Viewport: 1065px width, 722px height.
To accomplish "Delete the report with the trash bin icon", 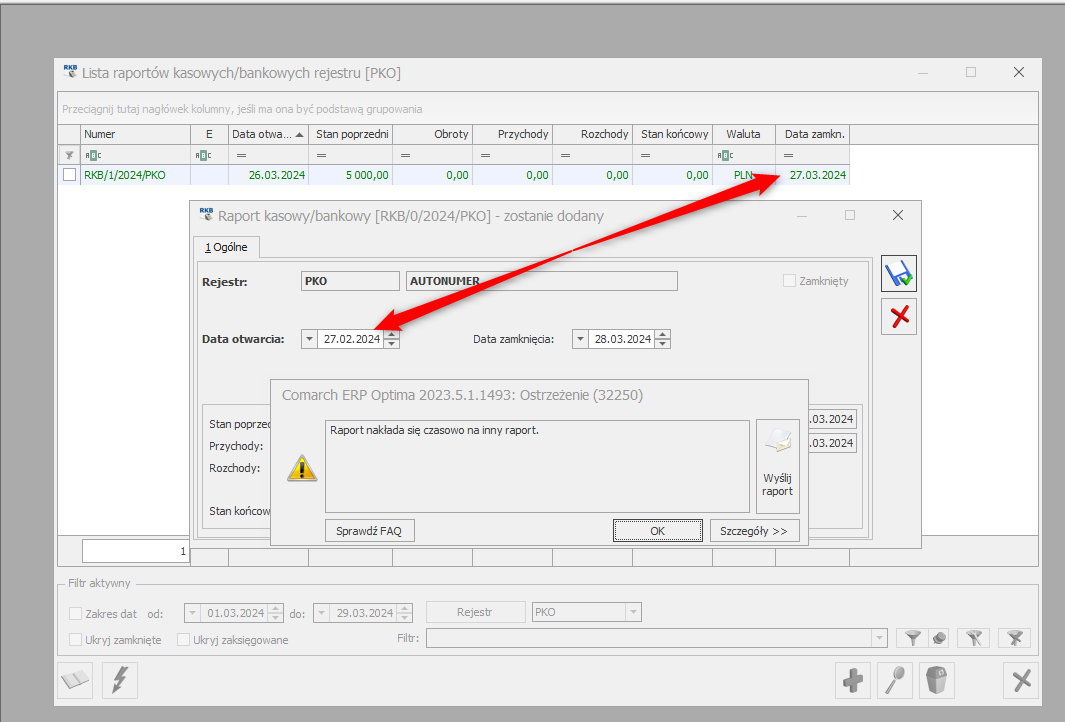I will [x=937, y=680].
